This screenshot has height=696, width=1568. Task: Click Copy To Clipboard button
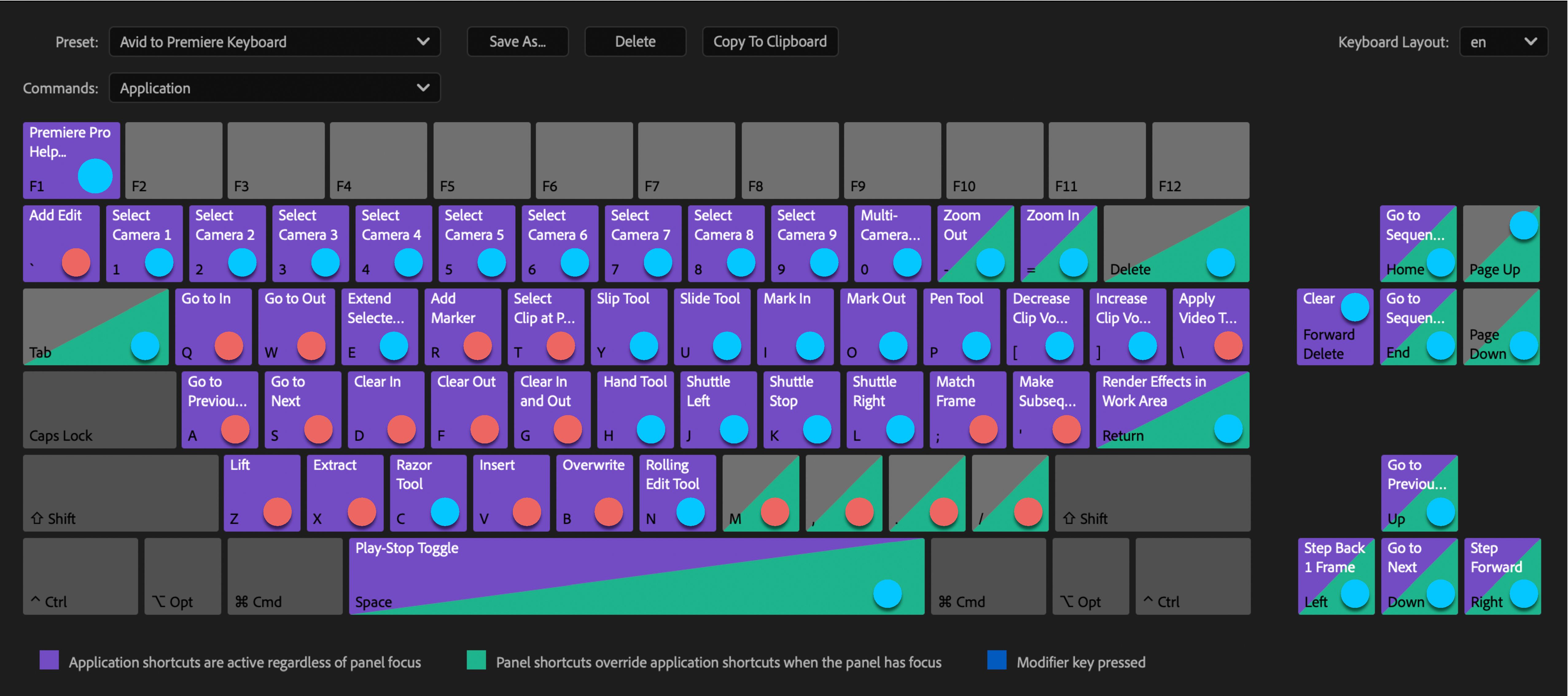770,41
